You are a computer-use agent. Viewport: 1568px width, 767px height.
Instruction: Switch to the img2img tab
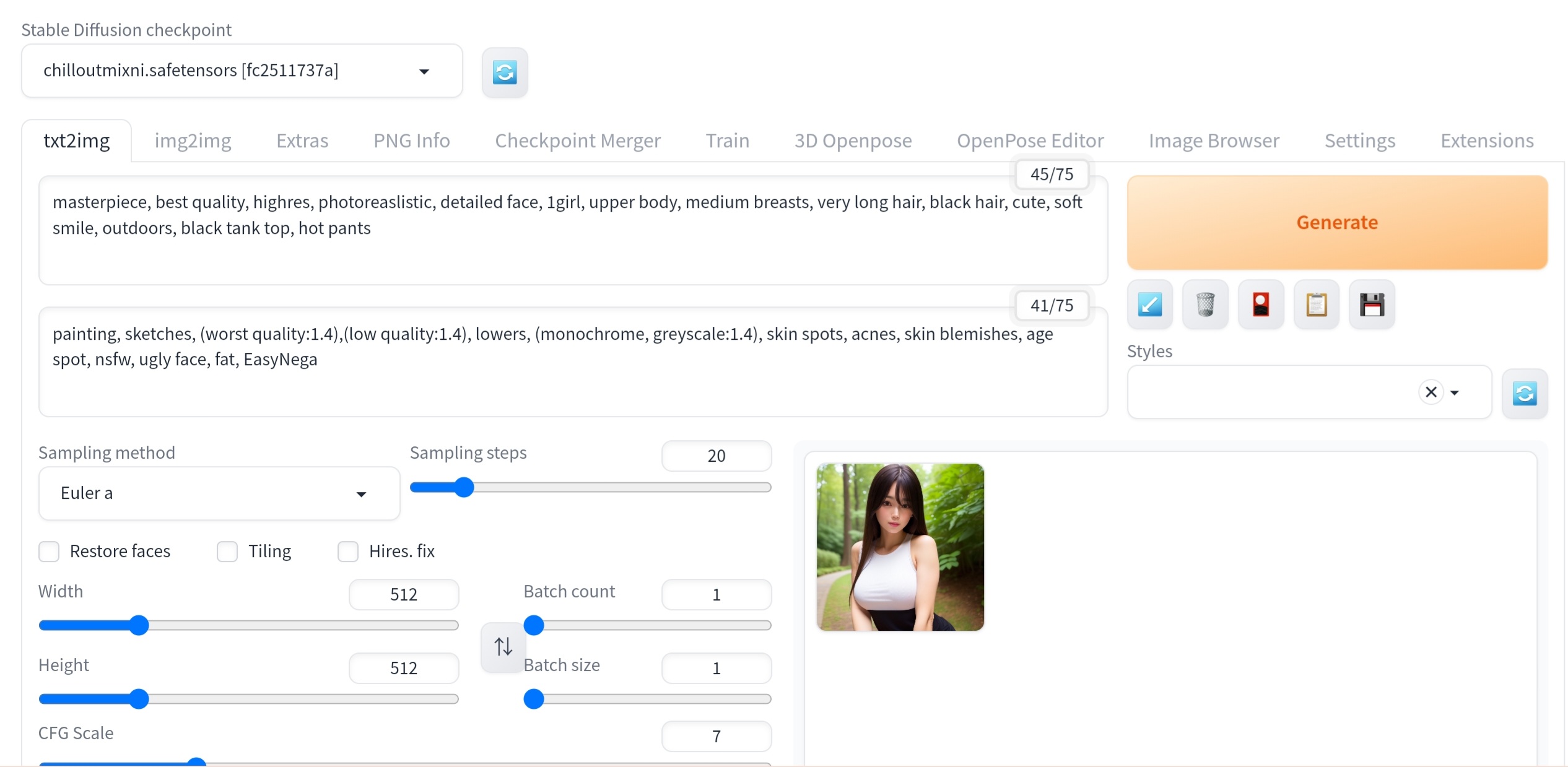click(x=193, y=141)
